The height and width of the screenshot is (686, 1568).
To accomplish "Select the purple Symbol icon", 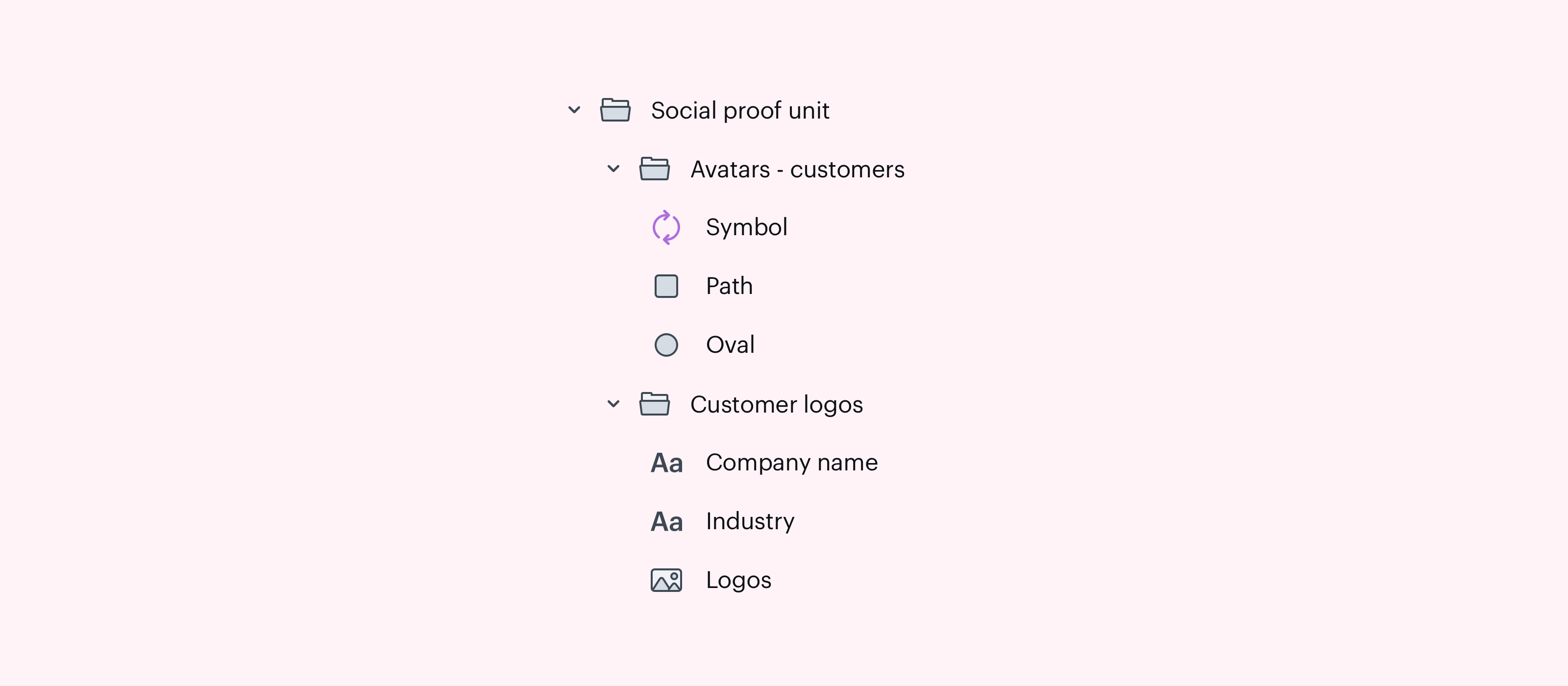I will pos(666,227).
